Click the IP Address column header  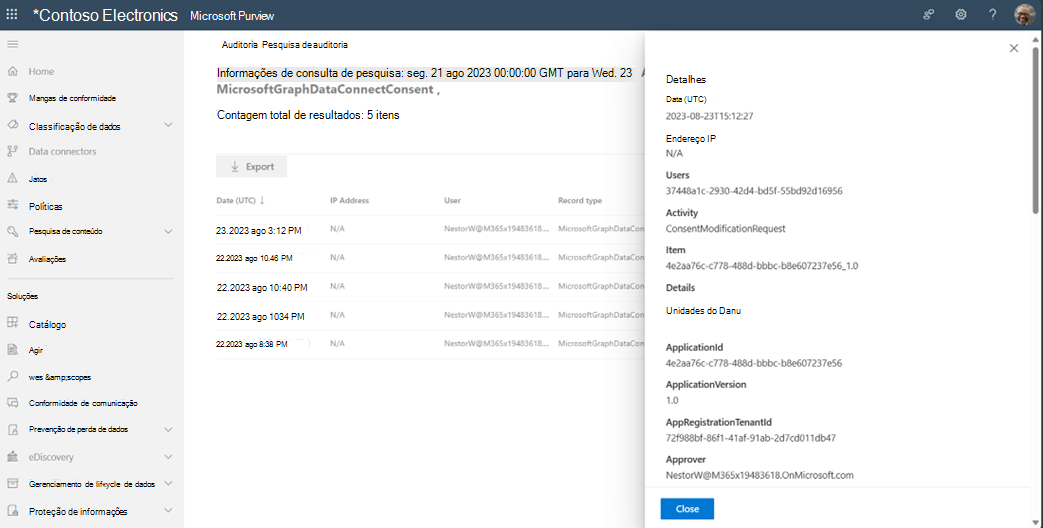[349, 200]
